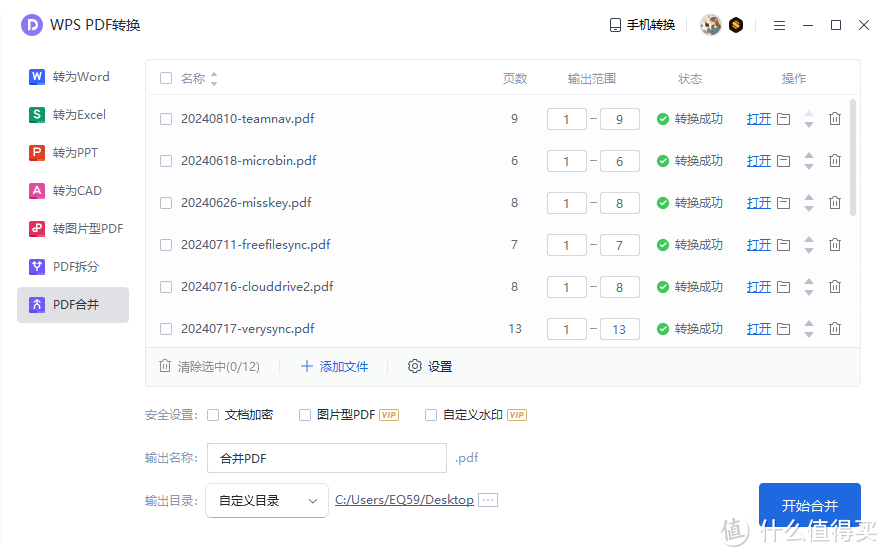
Task: Select 转为CAD in sidebar
Action: pos(73,191)
